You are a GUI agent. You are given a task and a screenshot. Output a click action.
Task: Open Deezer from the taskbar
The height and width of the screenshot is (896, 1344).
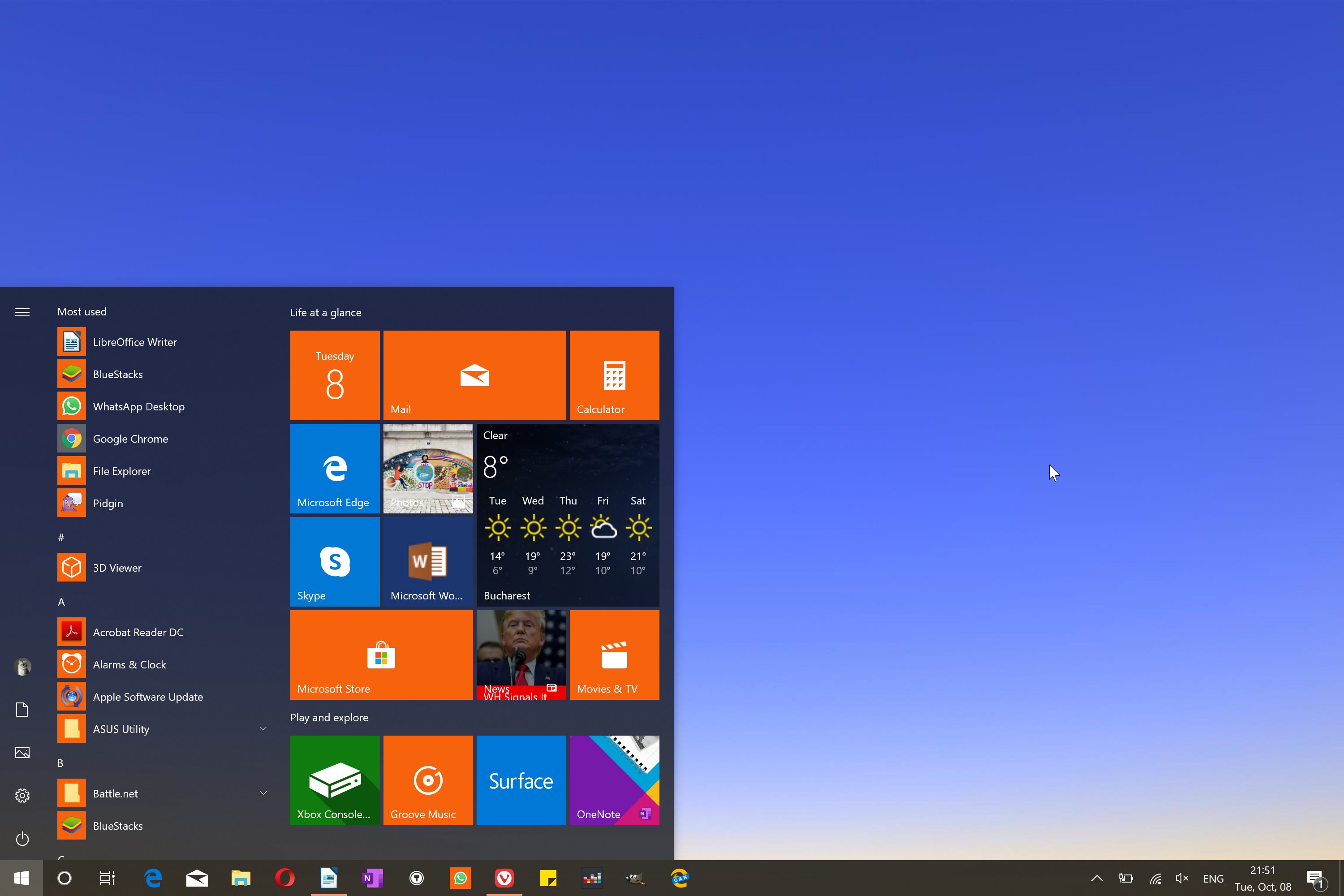coord(592,878)
